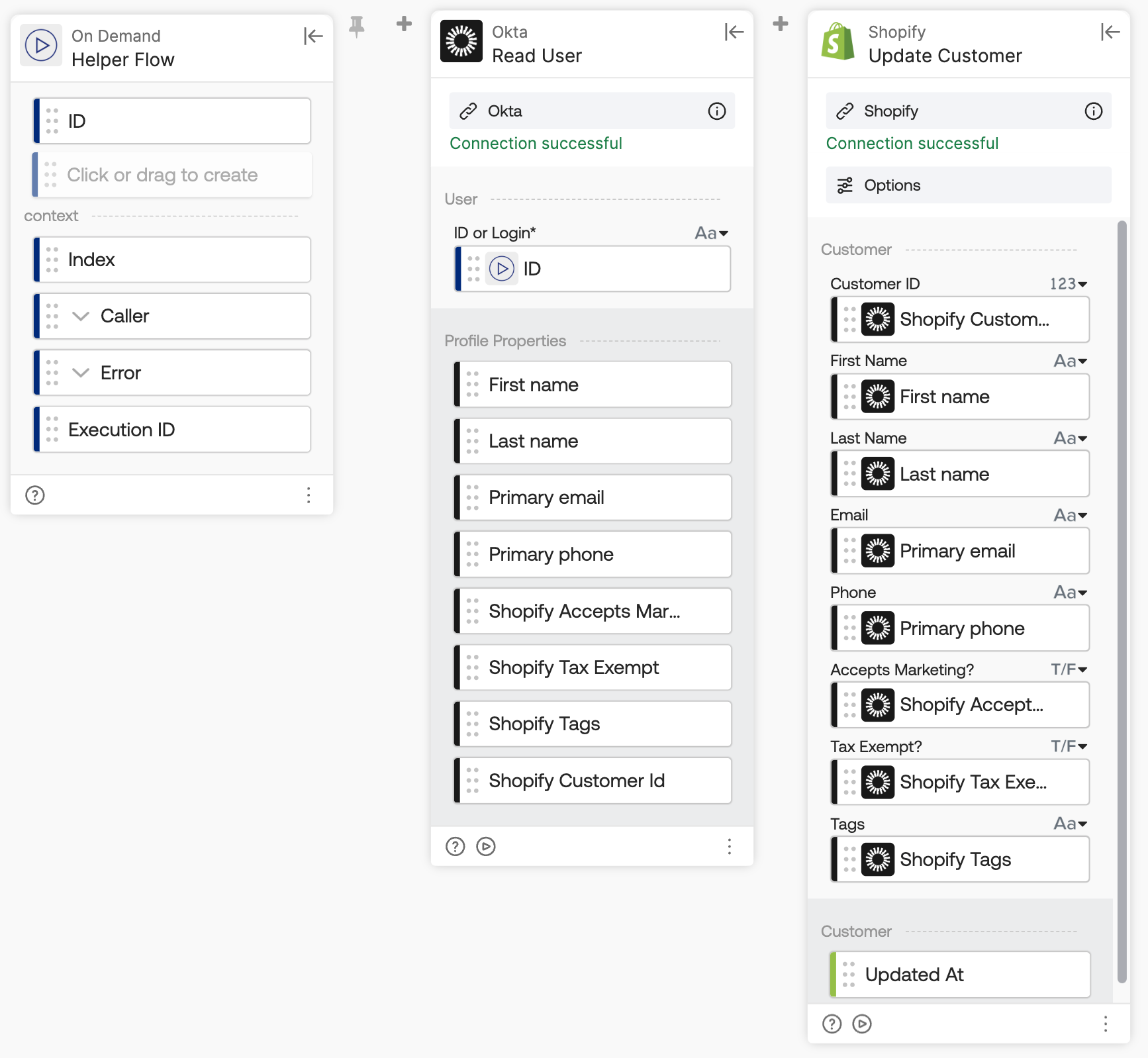Open Tax Exempt T/F type dropdown

click(1069, 747)
